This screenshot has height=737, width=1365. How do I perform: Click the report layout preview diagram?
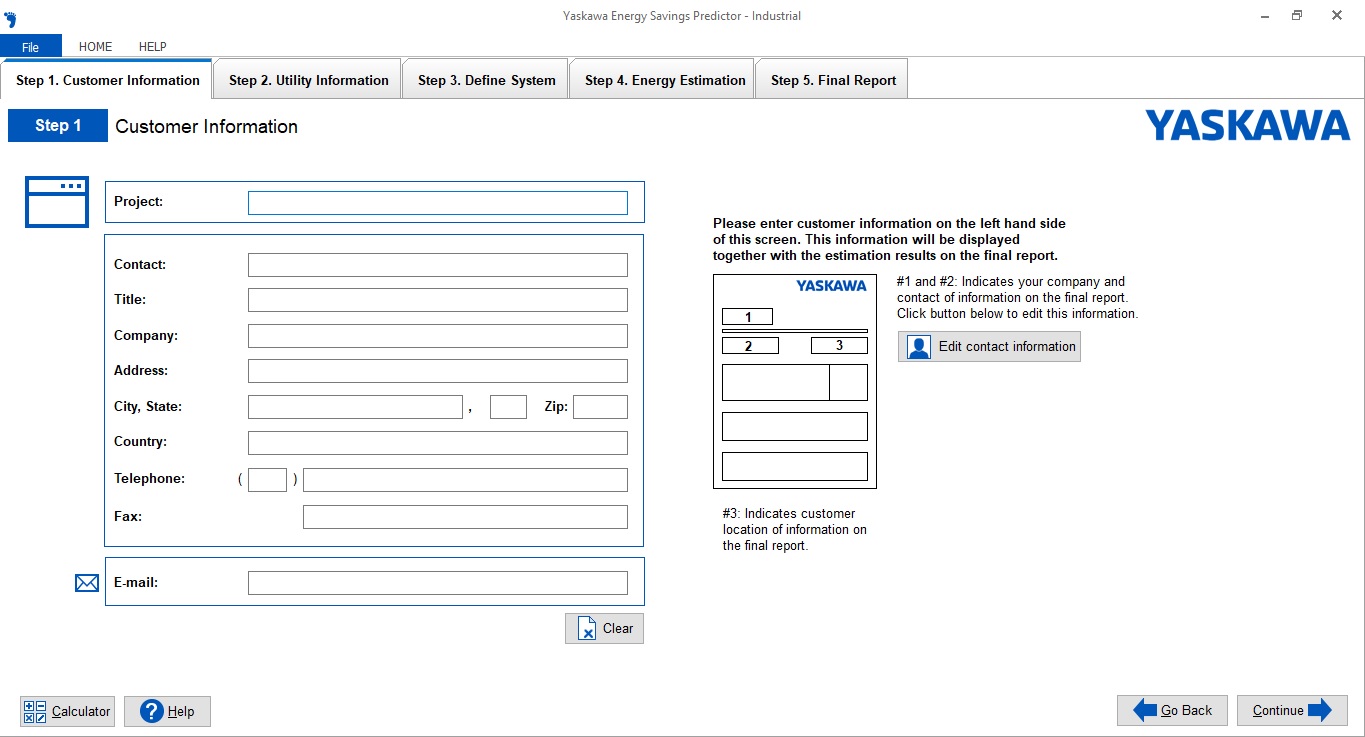point(795,382)
